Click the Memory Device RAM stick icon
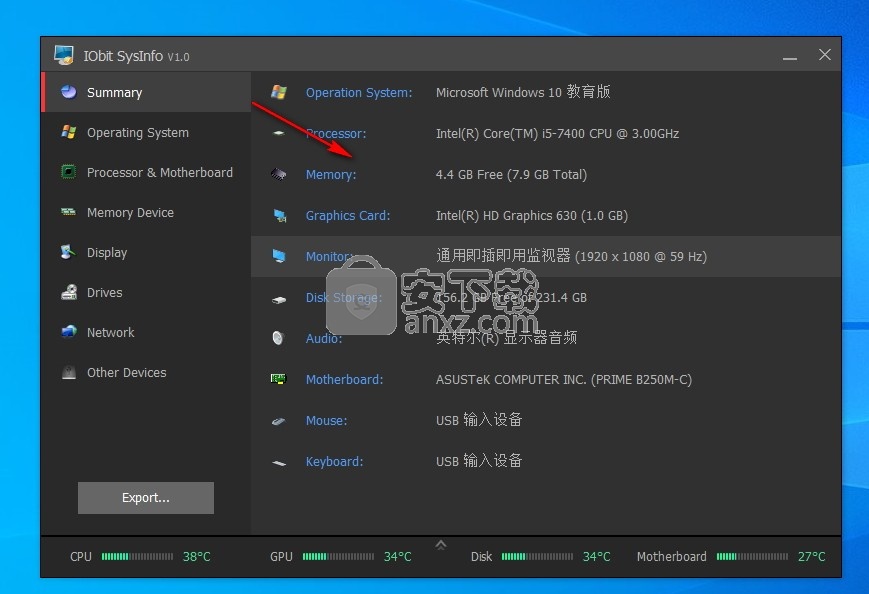 point(69,212)
